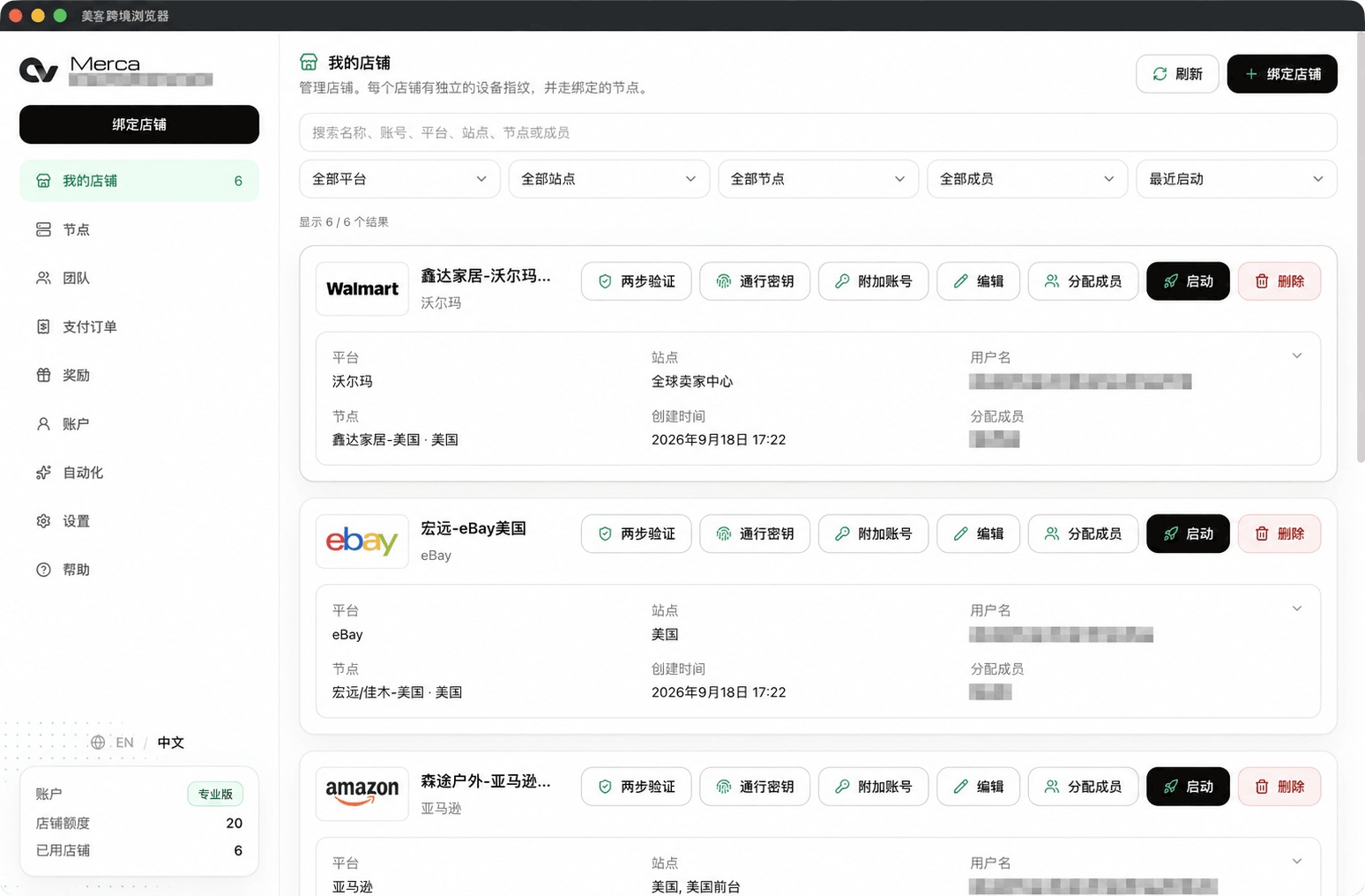Image resolution: width=1365 pixels, height=896 pixels.
Task: Open the 全部节点 dropdown
Action: click(818, 179)
